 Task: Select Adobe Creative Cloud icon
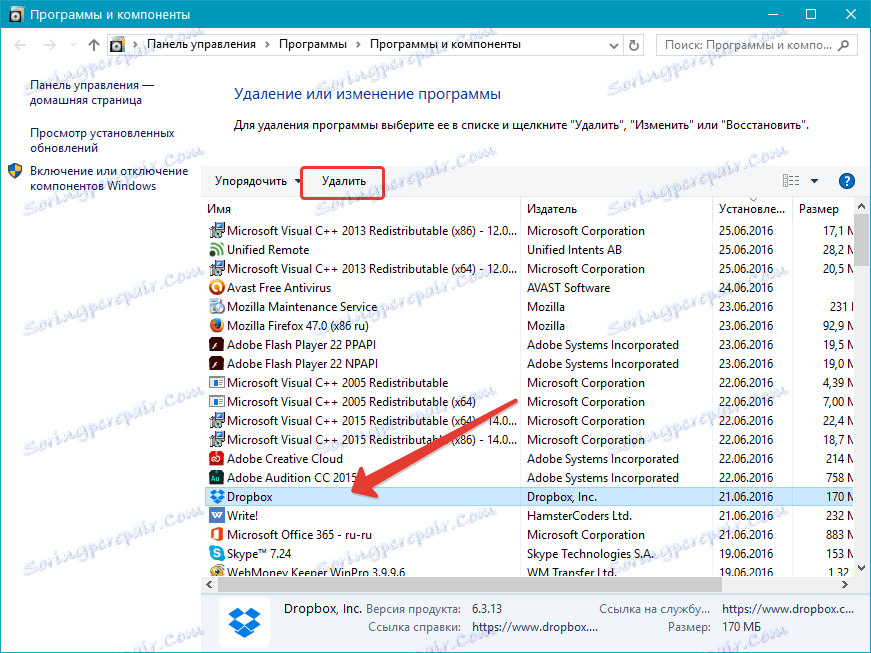point(216,459)
